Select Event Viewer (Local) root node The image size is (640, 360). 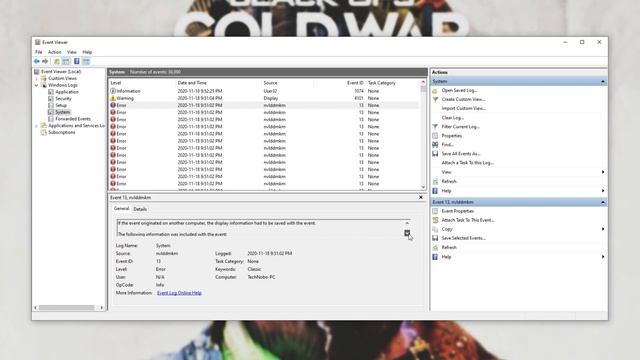[61, 71]
